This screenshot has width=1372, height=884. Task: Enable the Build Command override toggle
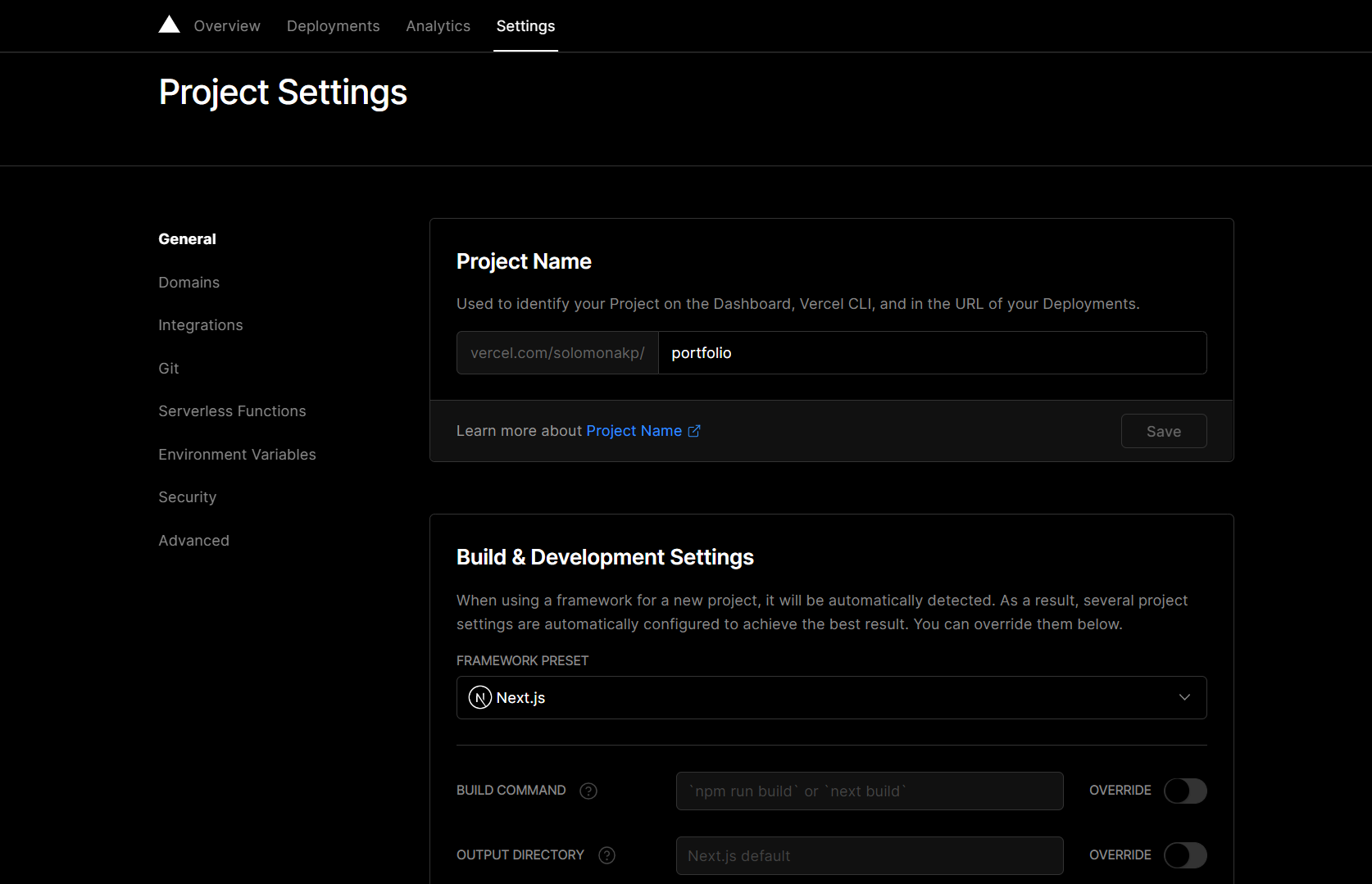click(1185, 791)
